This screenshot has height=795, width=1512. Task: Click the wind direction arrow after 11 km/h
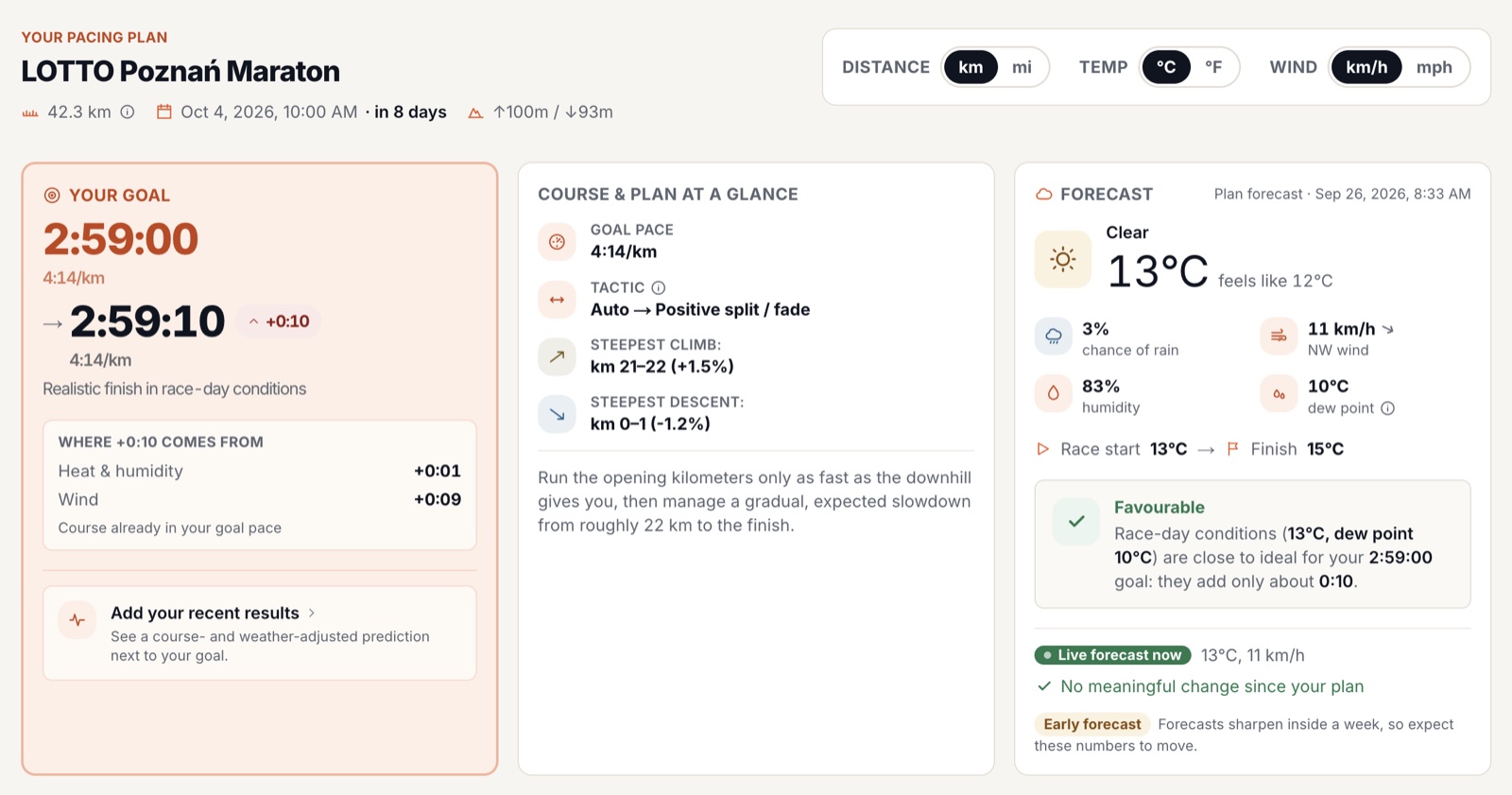pos(1388,329)
